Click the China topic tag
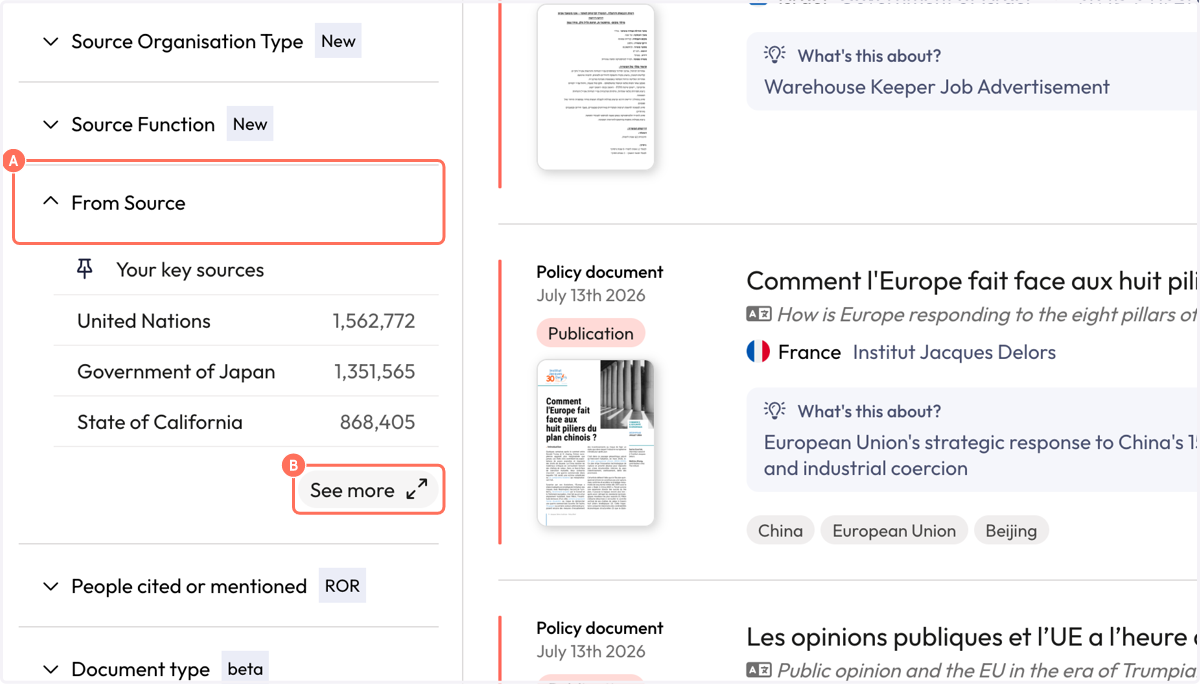 [780, 531]
